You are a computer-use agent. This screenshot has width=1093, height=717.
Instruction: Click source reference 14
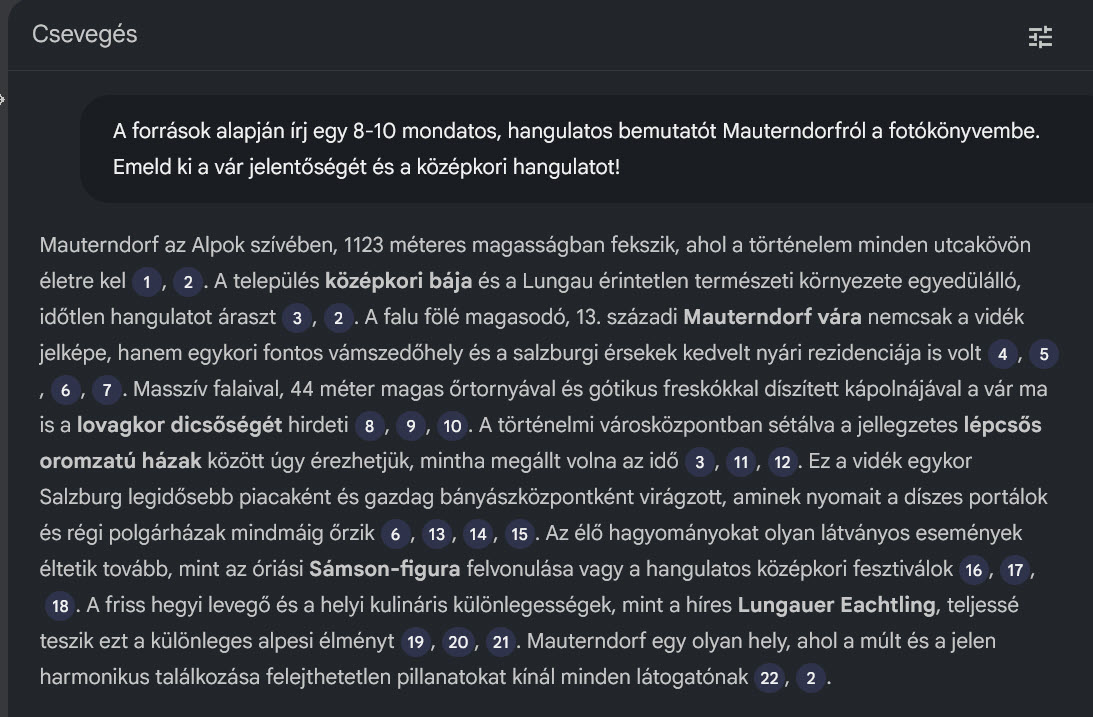477,535
